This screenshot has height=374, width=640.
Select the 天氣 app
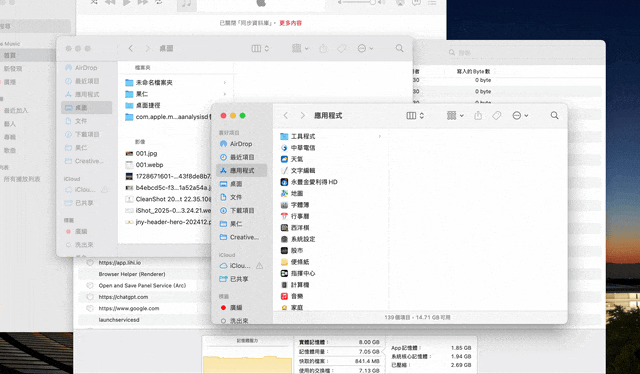click(x=292, y=159)
